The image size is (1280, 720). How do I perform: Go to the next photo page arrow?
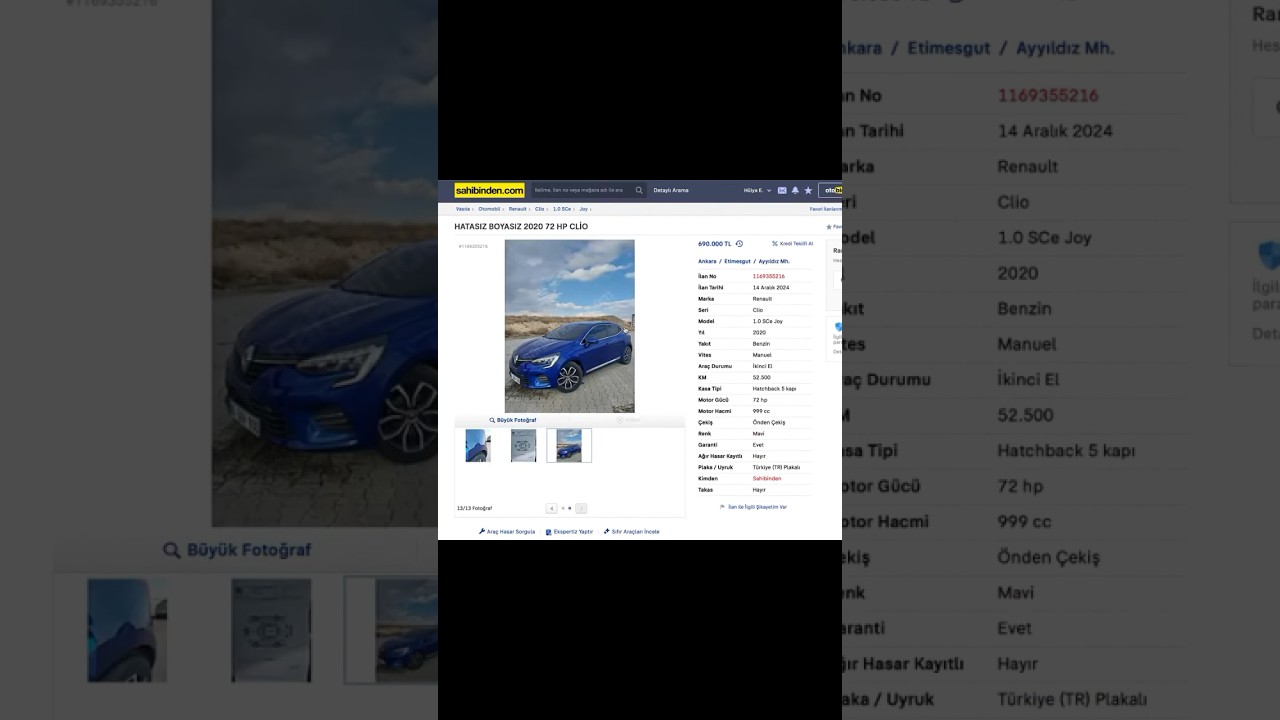(x=581, y=508)
